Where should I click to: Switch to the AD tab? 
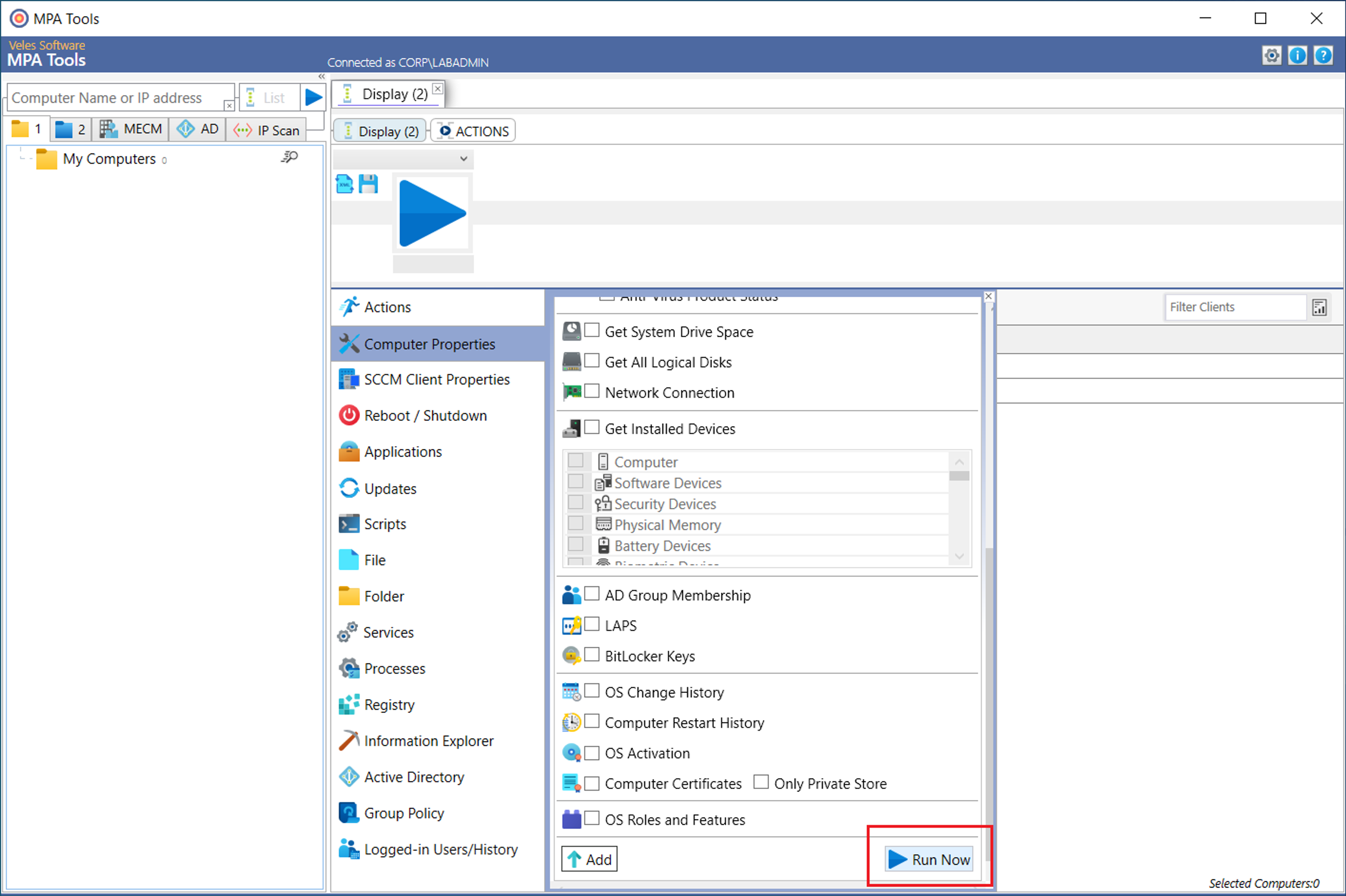tap(198, 129)
